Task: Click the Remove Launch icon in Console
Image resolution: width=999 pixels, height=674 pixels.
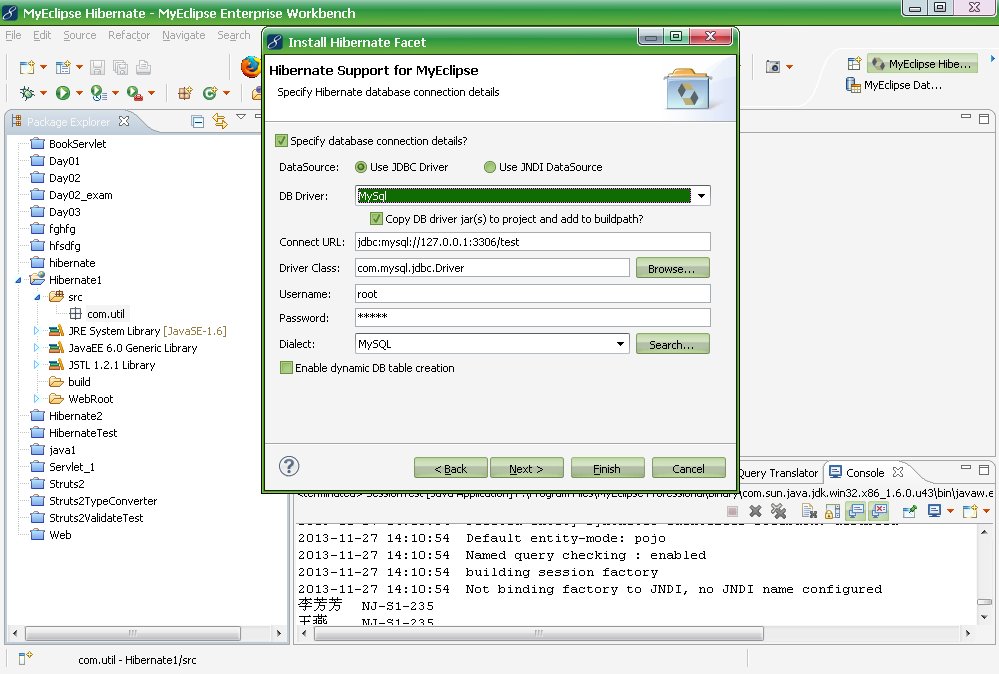Action: point(756,511)
